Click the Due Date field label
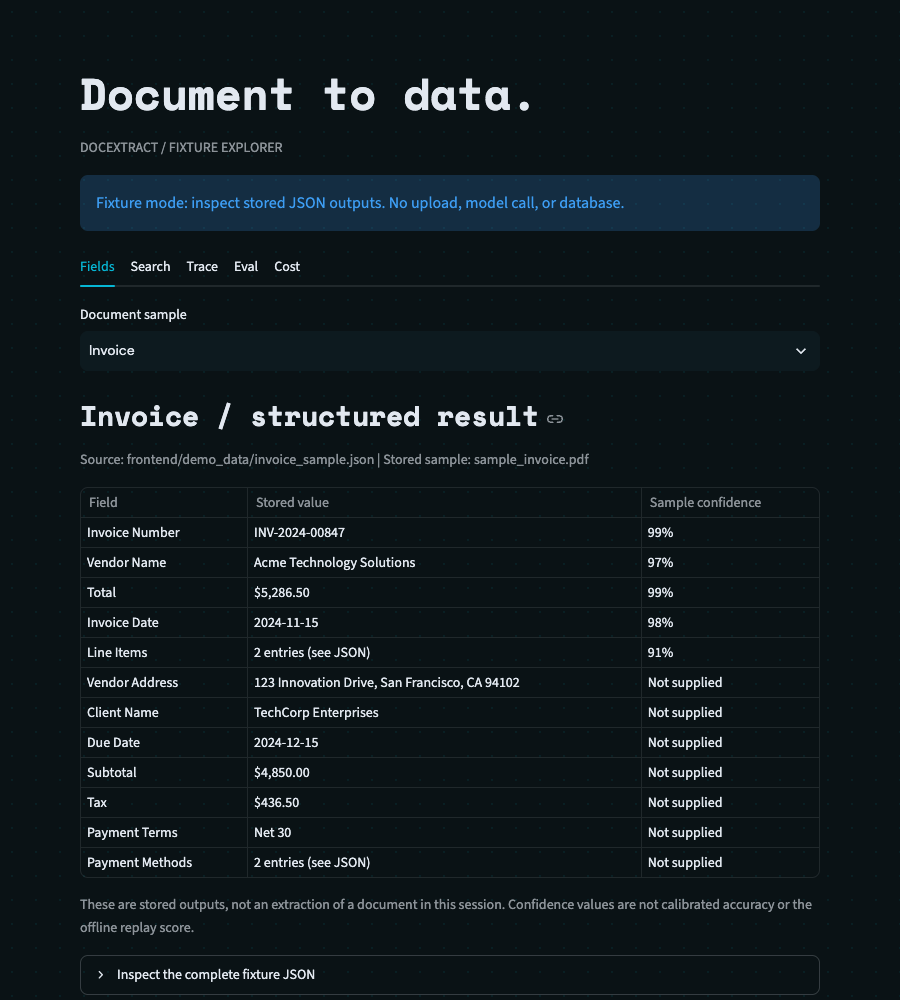 (x=113, y=742)
